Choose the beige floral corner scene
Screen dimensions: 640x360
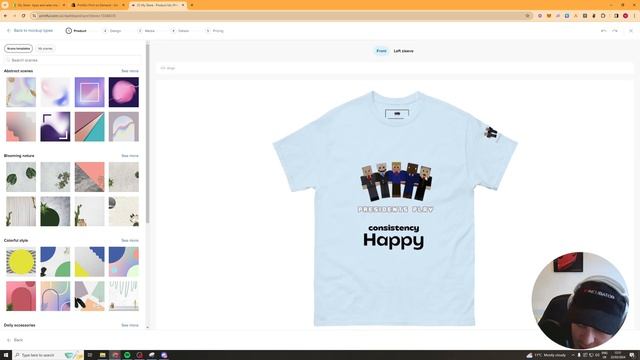pos(124,211)
